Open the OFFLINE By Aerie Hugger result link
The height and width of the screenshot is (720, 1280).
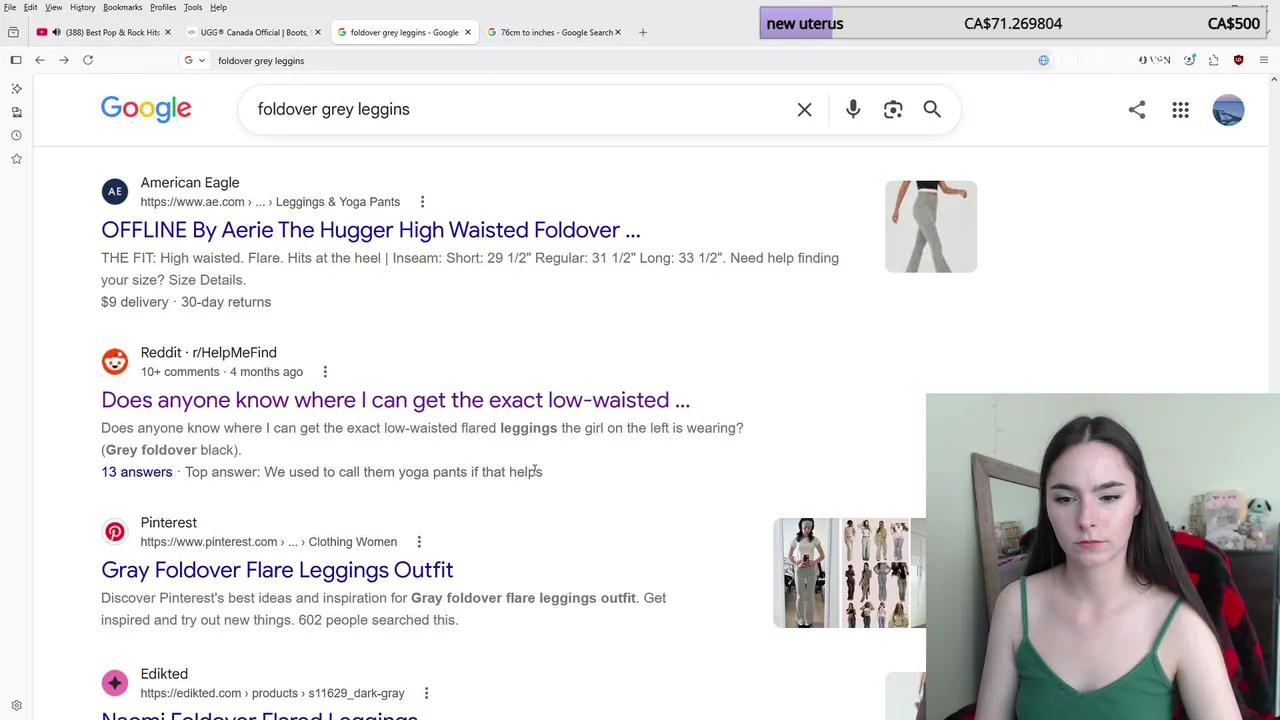[x=371, y=230]
